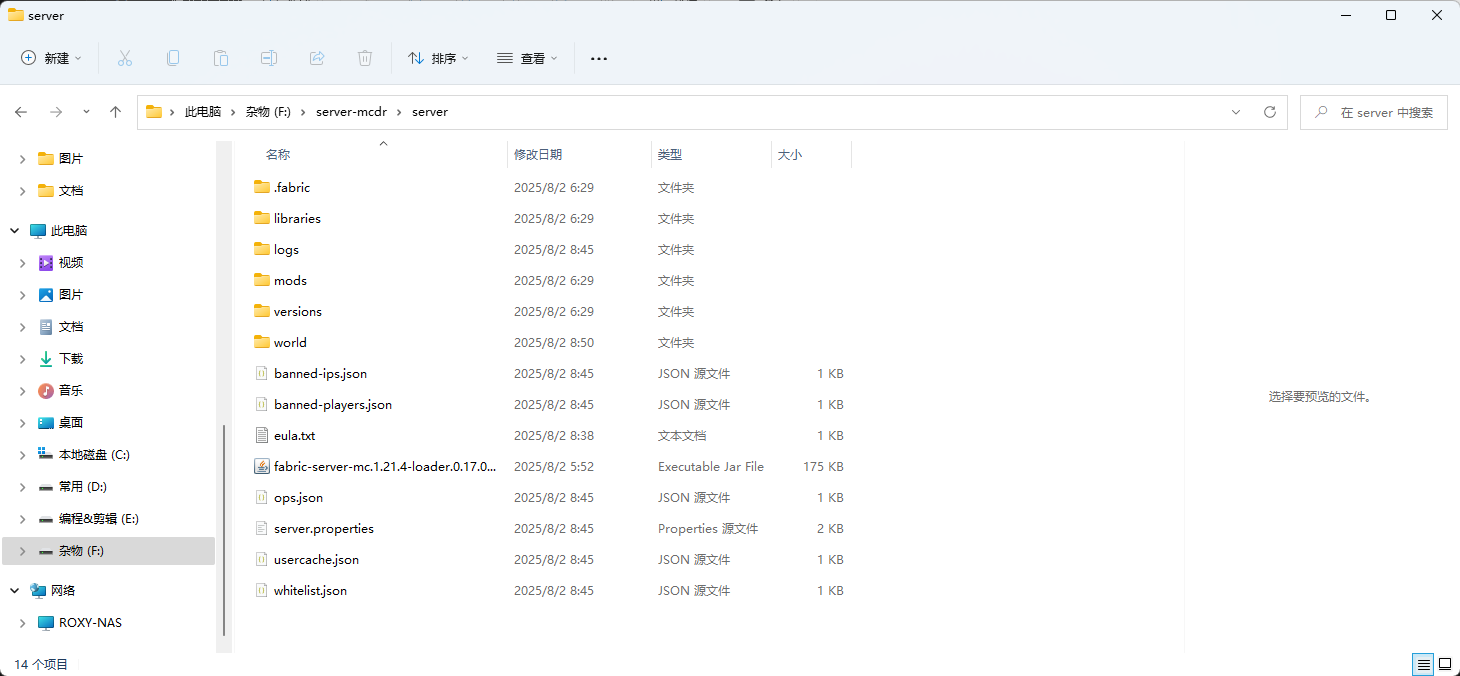Viewport: 1460px width, 676px height.
Task: Switch to large thumbnails view icon
Action: tap(1444, 664)
